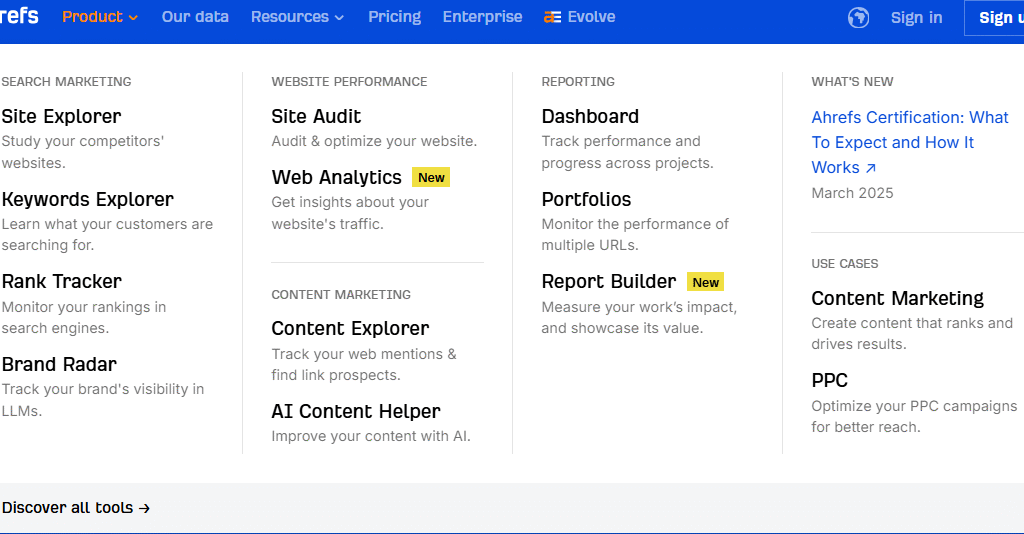This screenshot has height=534, width=1024.
Task: Click the 'REPORTING' section heading
Action: (578, 82)
